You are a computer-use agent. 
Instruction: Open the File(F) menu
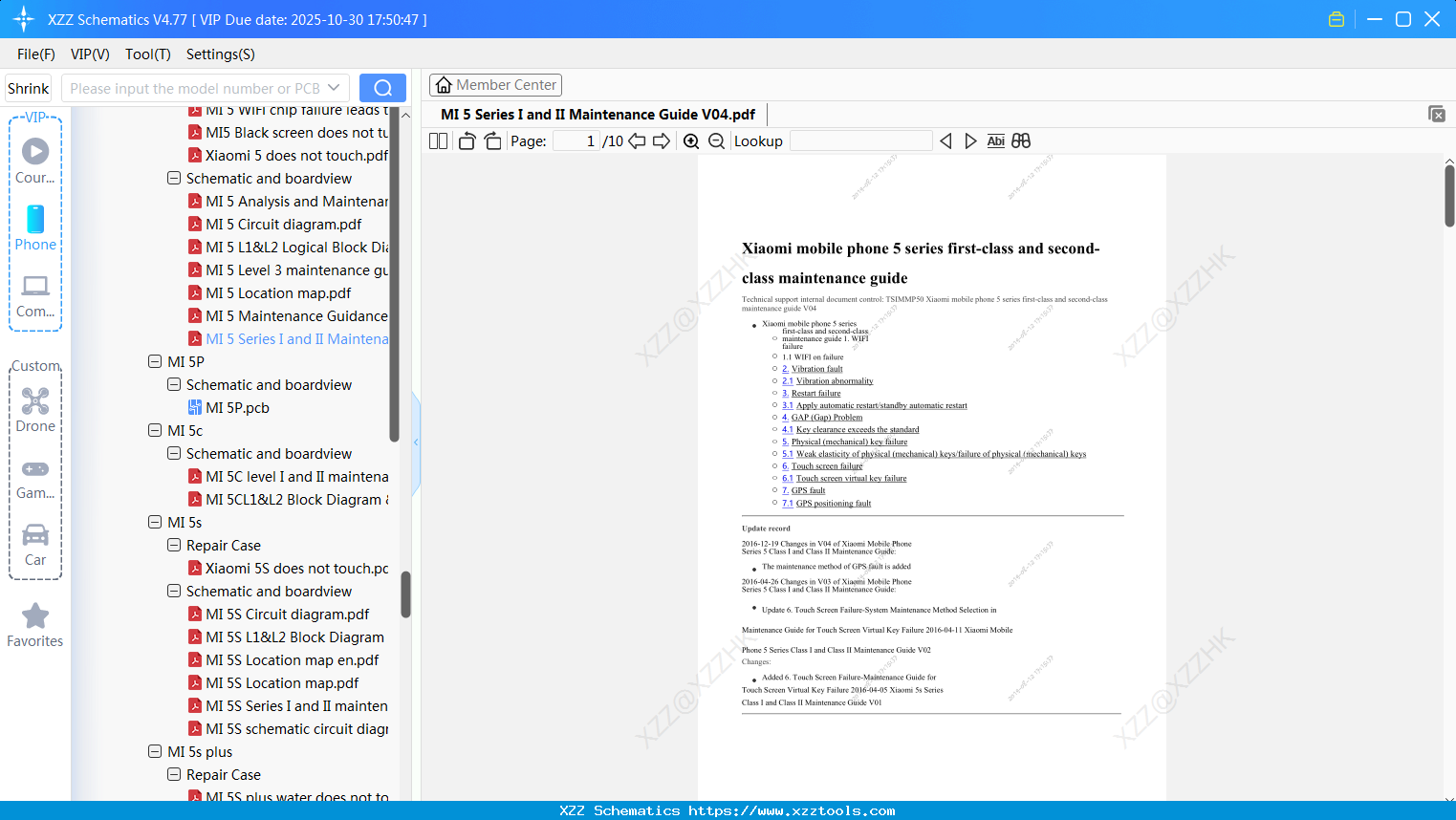coord(36,54)
